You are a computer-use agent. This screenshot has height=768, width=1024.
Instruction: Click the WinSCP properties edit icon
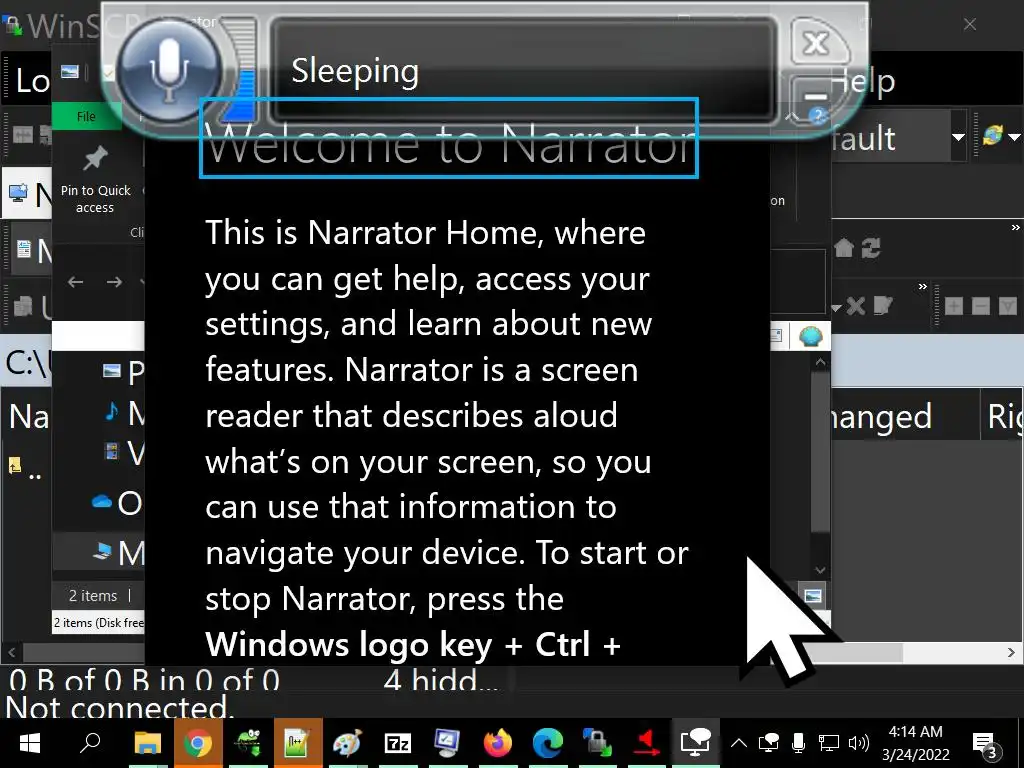(883, 306)
